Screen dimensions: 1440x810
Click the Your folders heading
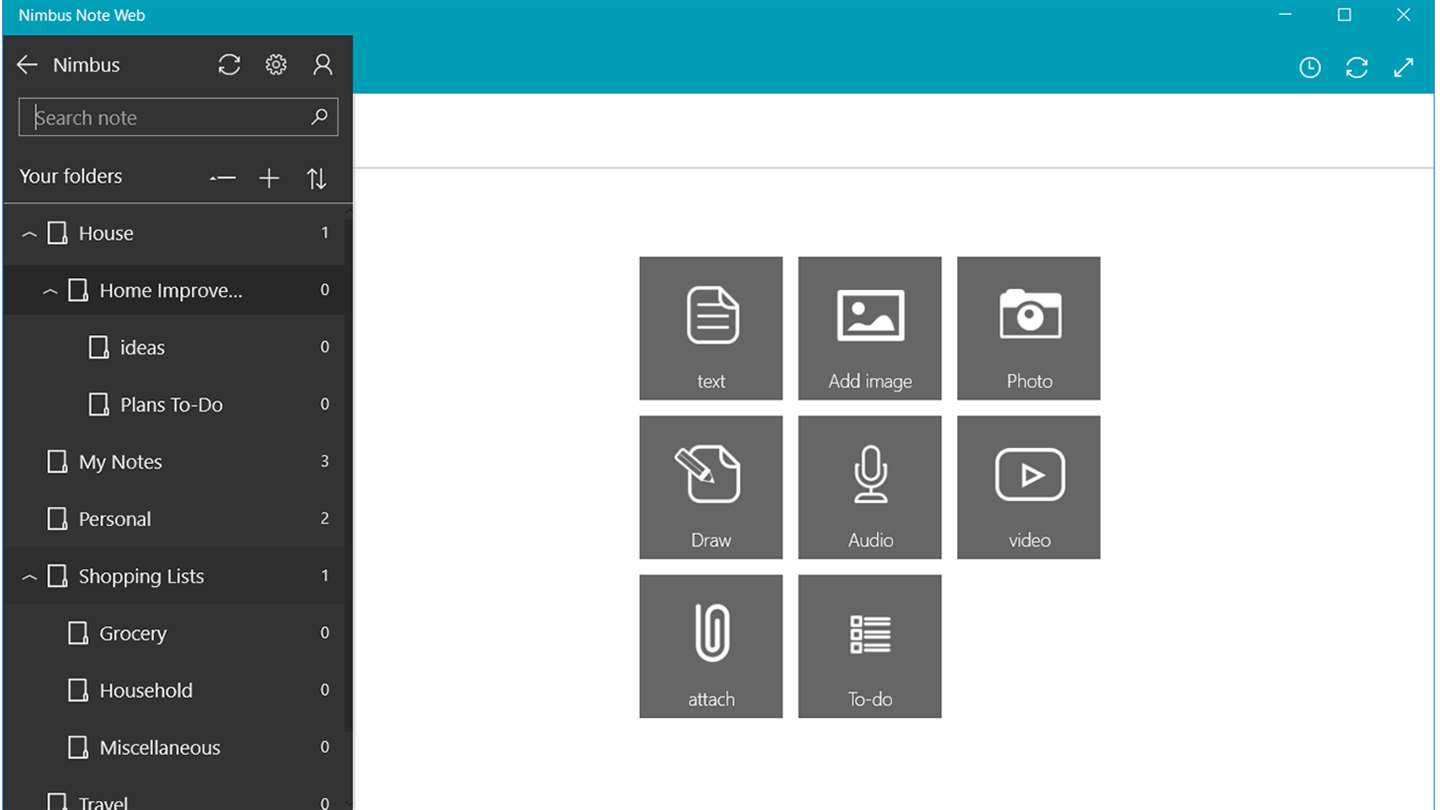coord(71,176)
